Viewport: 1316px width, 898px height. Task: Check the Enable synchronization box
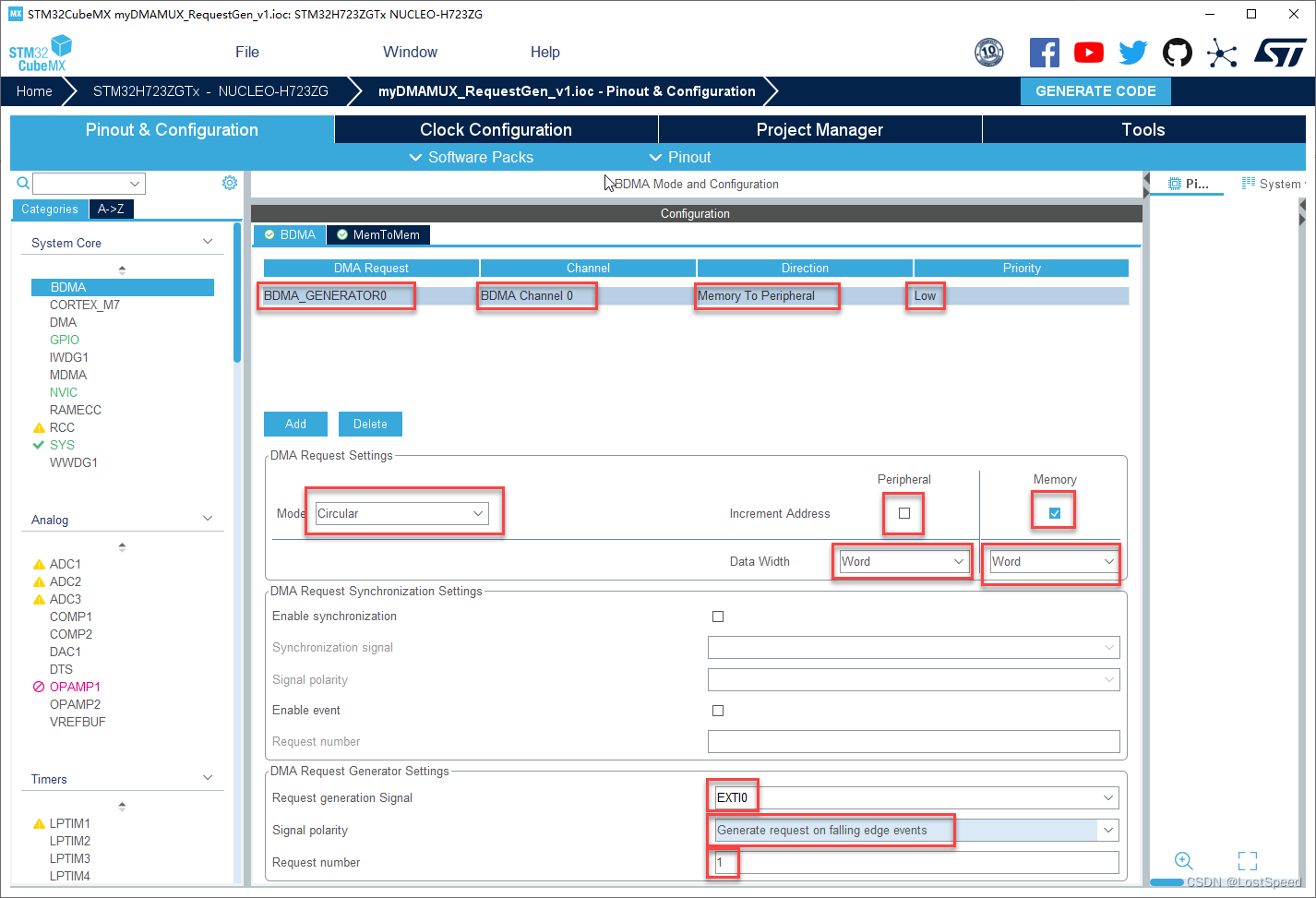[x=718, y=617]
